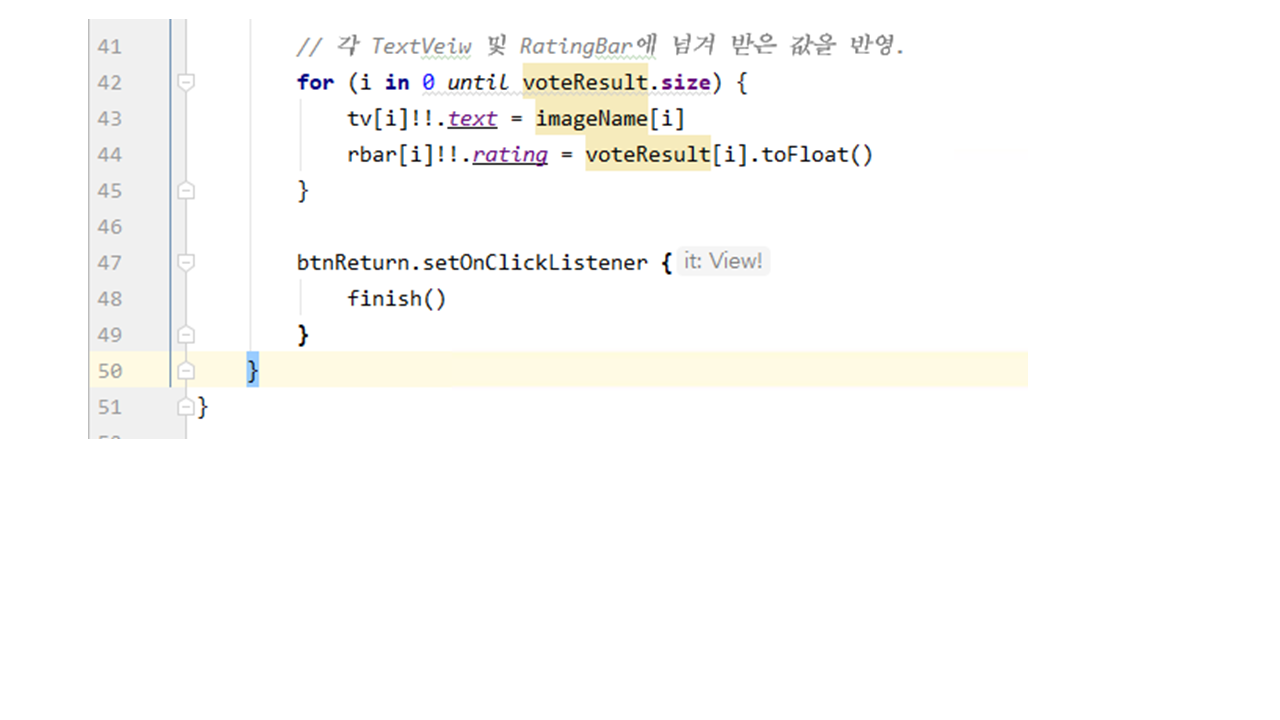
Task: Click highlighted voteResult on the for line
Action: [x=585, y=82]
